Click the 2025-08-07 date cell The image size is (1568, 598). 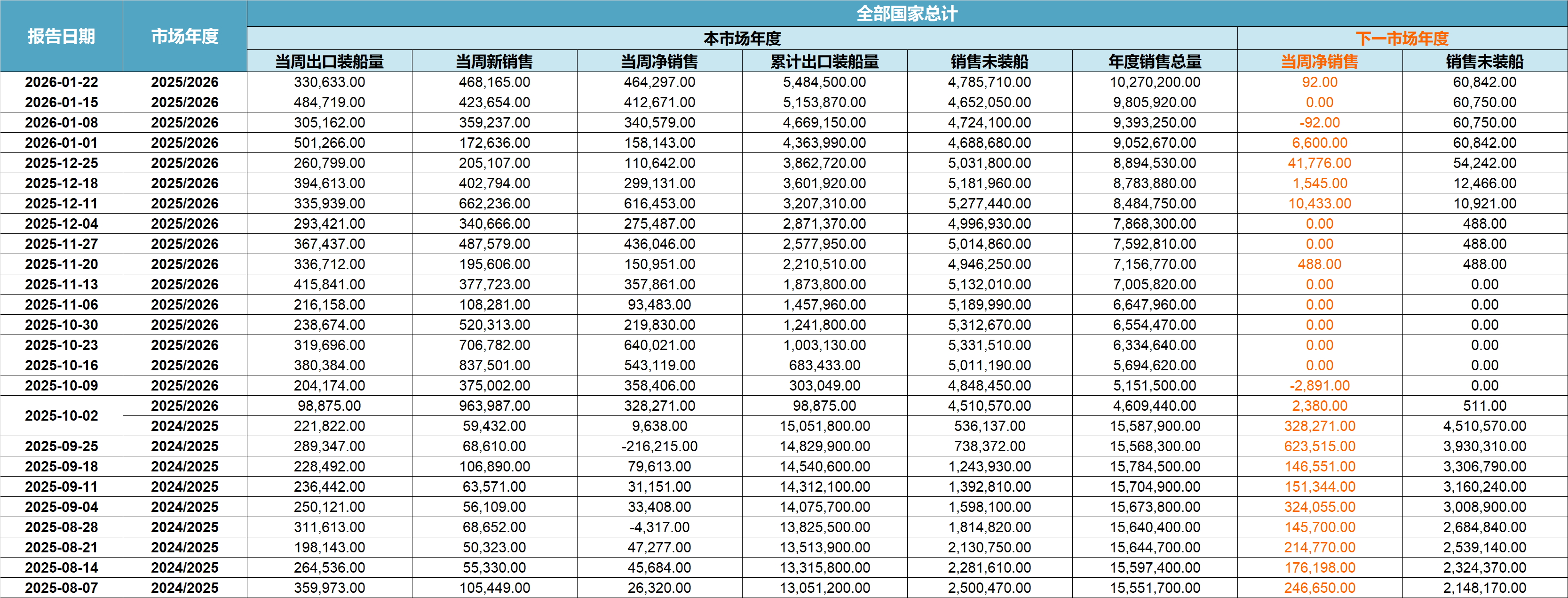[x=62, y=588]
